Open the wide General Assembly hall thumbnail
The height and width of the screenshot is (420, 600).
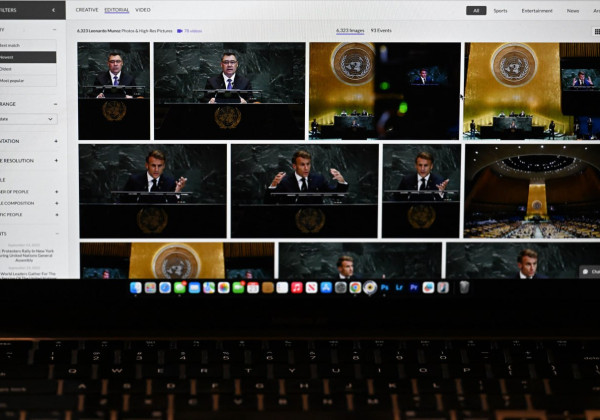tap(532, 191)
